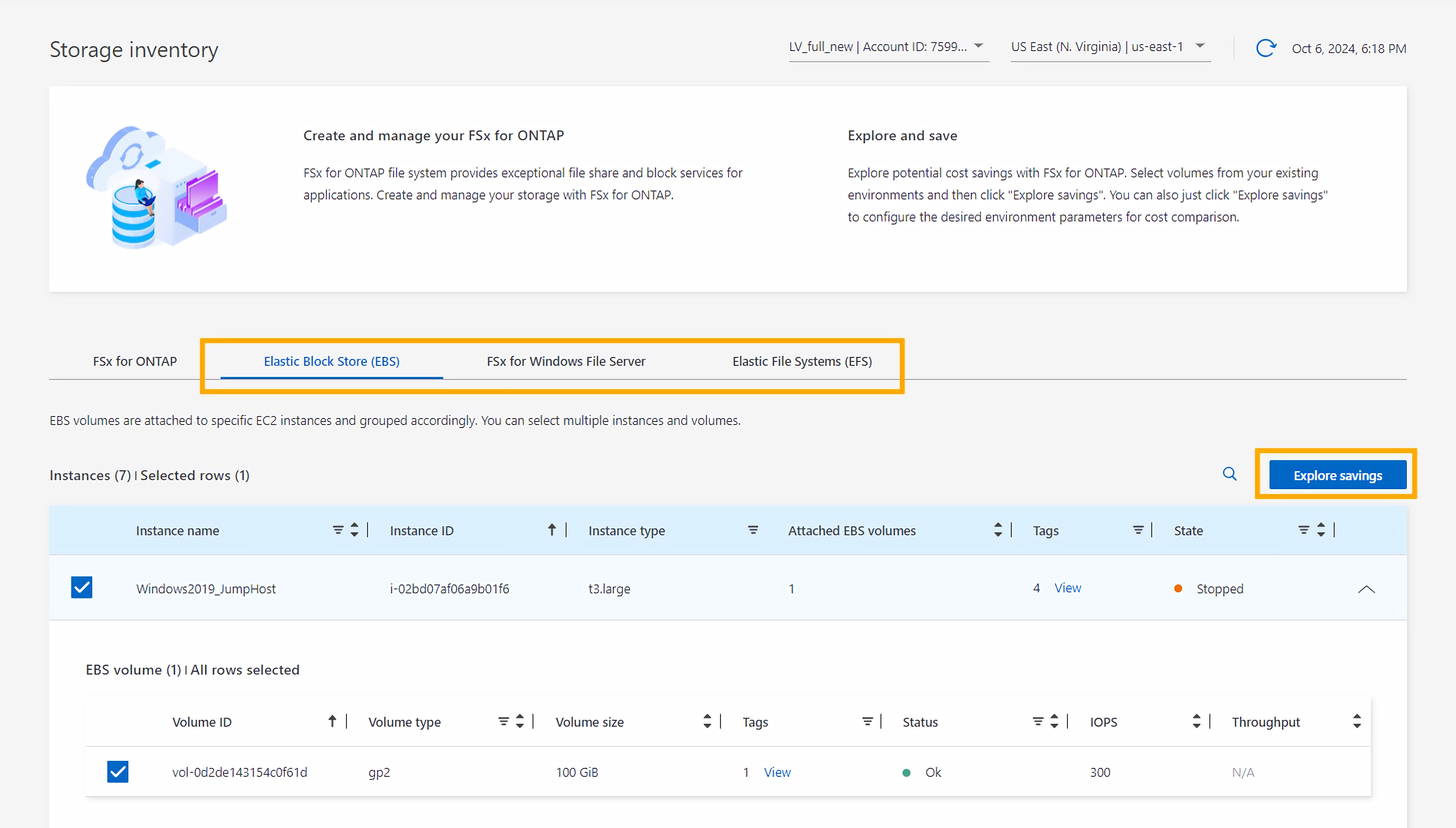
Task: Deselect the vol-0d2de143154c0f61d volume checkbox
Action: click(118, 772)
